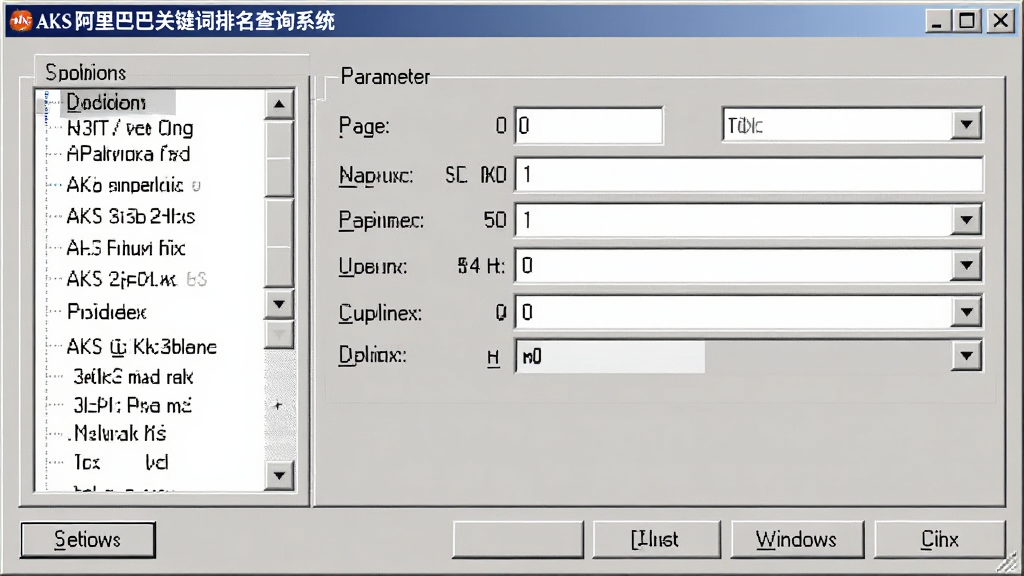The image size is (1024, 576).
Task: Maximize the AKS window
Action: point(967,21)
